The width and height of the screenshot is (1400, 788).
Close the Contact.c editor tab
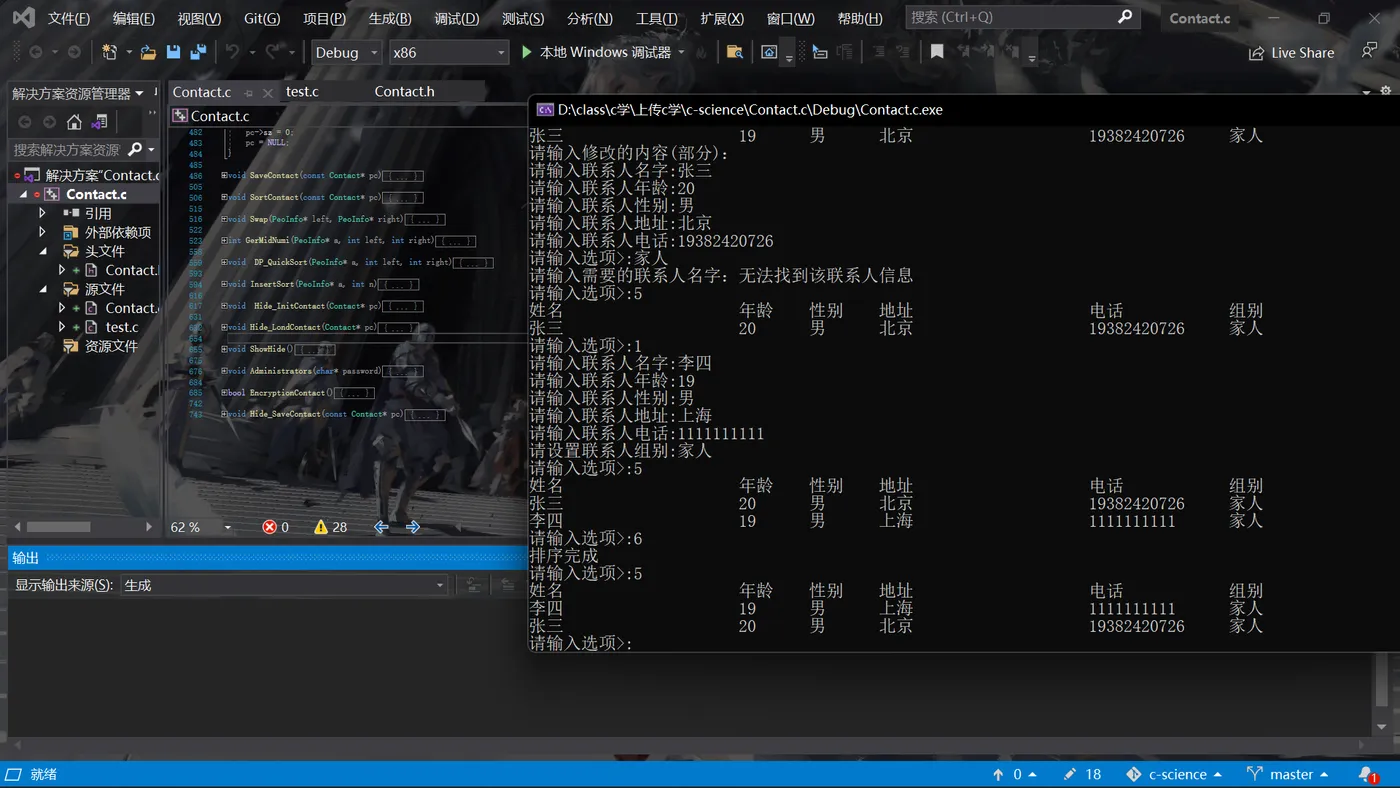(267, 92)
